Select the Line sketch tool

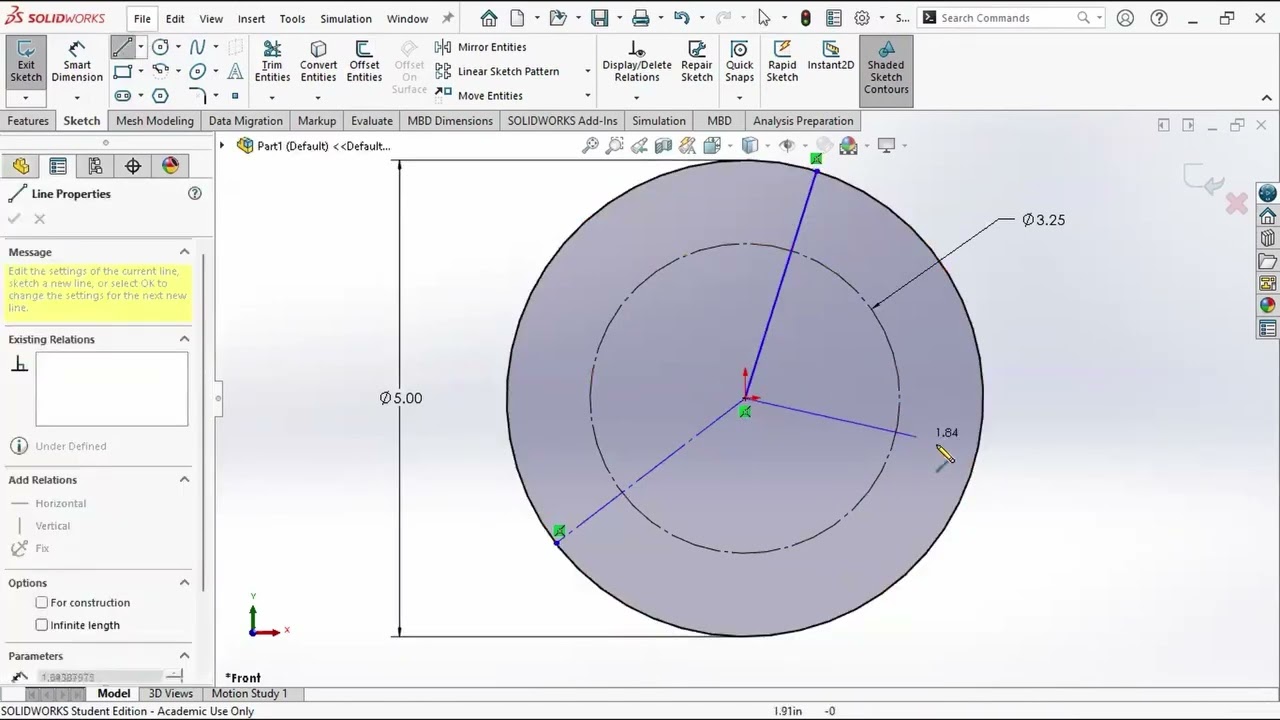point(122,47)
